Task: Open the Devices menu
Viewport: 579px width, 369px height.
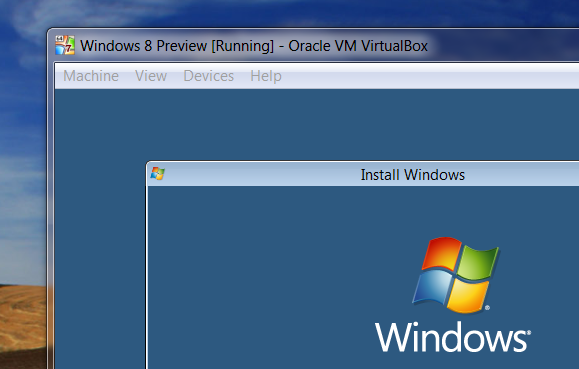Action: pyautogui.click(x=209, y=76)
